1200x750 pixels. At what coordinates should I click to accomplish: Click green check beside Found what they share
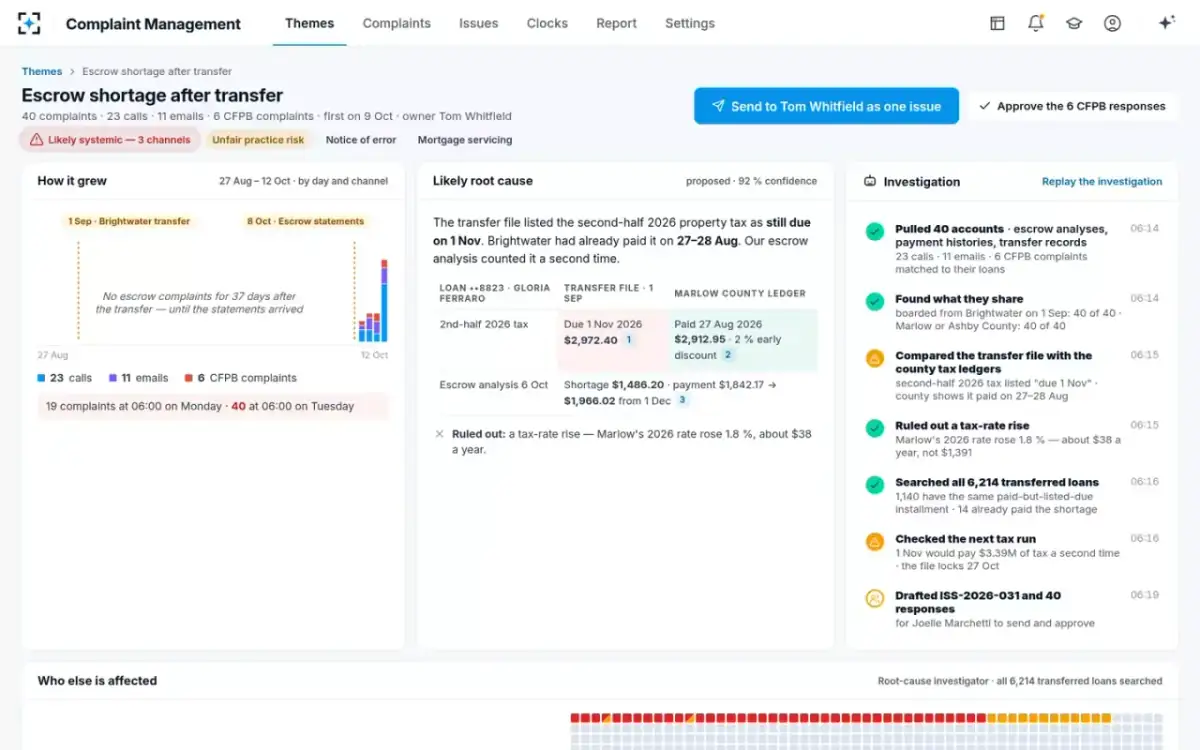point(874,301)
